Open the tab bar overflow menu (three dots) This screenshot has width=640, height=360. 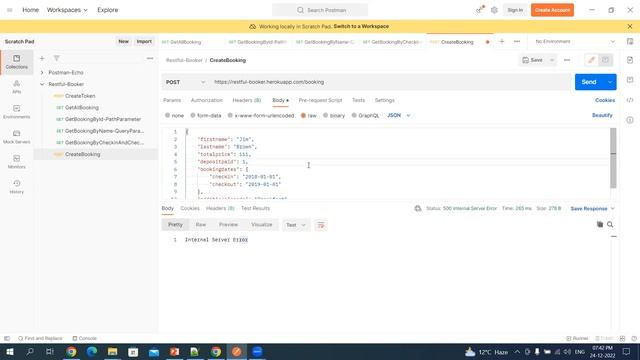coord(517,42)
